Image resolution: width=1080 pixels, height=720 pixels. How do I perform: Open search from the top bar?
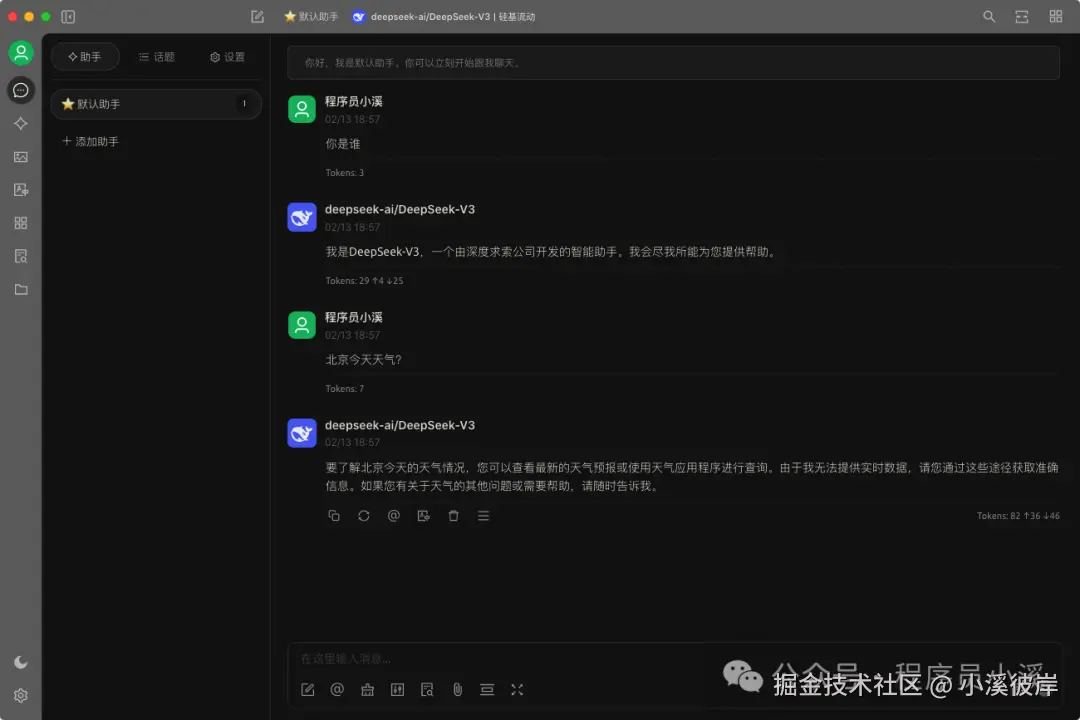(988, 16)
